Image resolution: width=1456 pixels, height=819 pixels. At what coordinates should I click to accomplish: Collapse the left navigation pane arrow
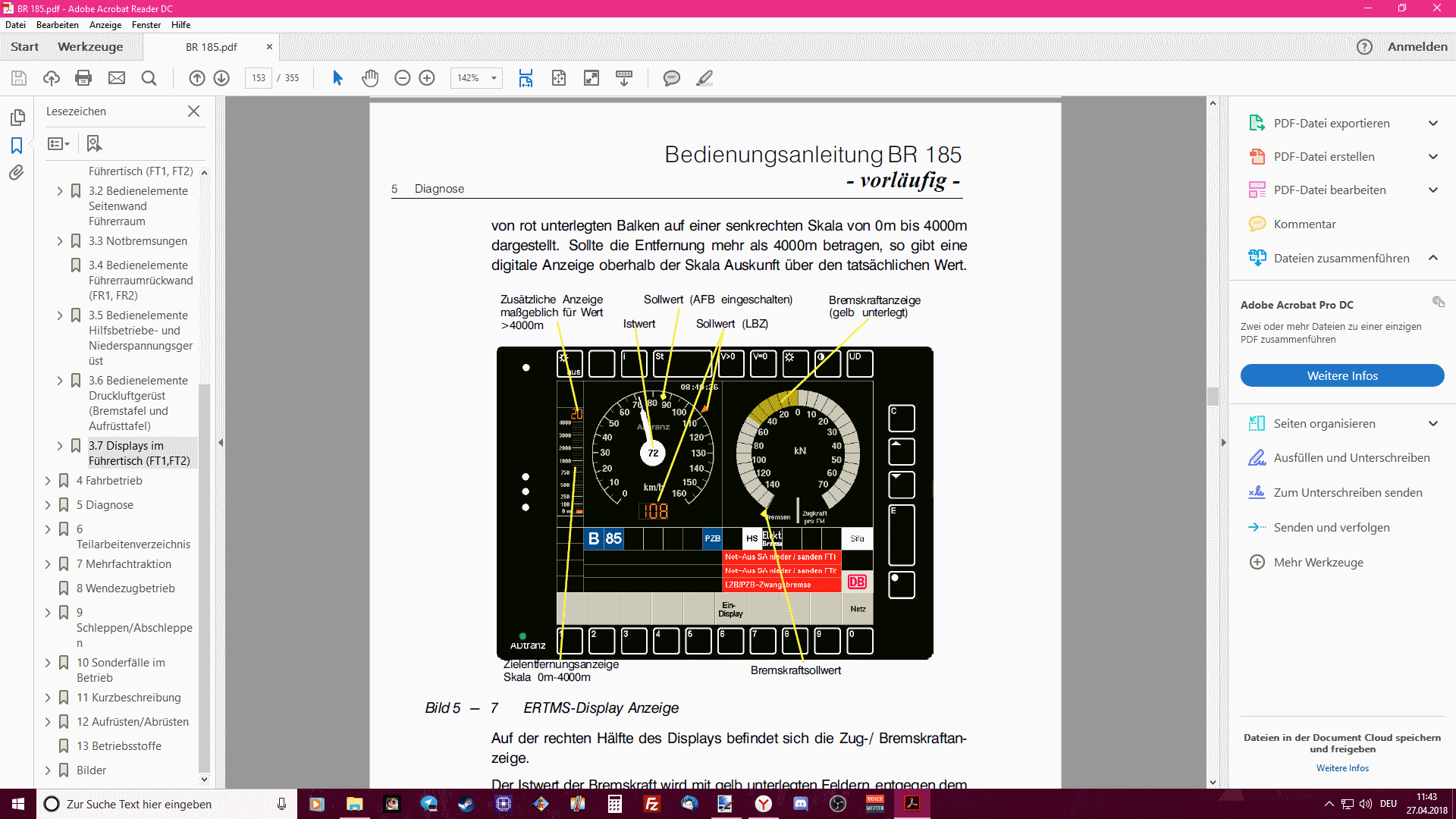click(x=221, y=443)
